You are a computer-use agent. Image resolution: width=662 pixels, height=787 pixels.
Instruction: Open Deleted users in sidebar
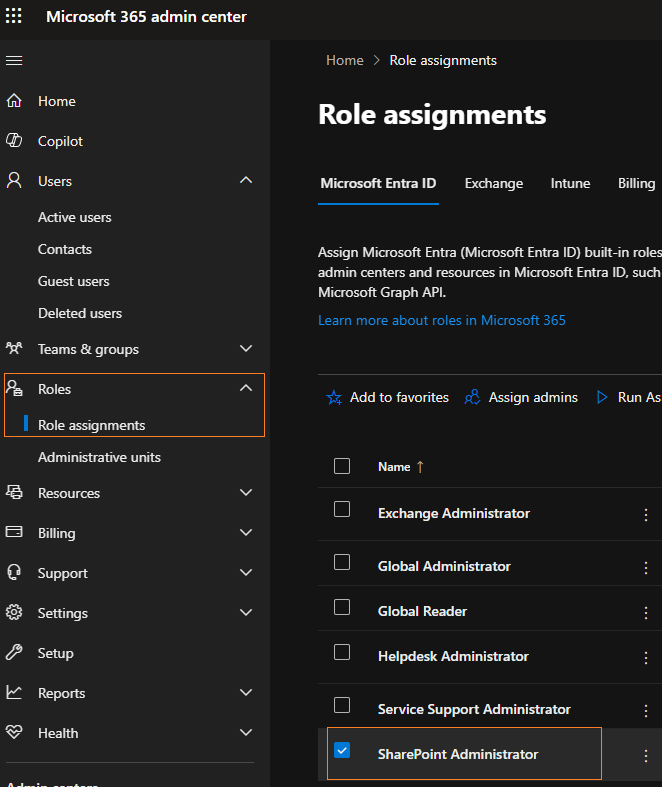point(80,314)
